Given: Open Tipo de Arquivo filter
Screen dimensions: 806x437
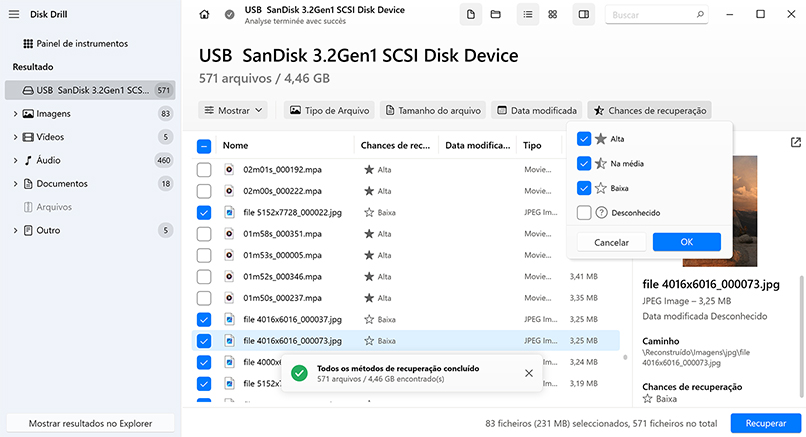Looking at the screenshot, I should click(330, 110).
